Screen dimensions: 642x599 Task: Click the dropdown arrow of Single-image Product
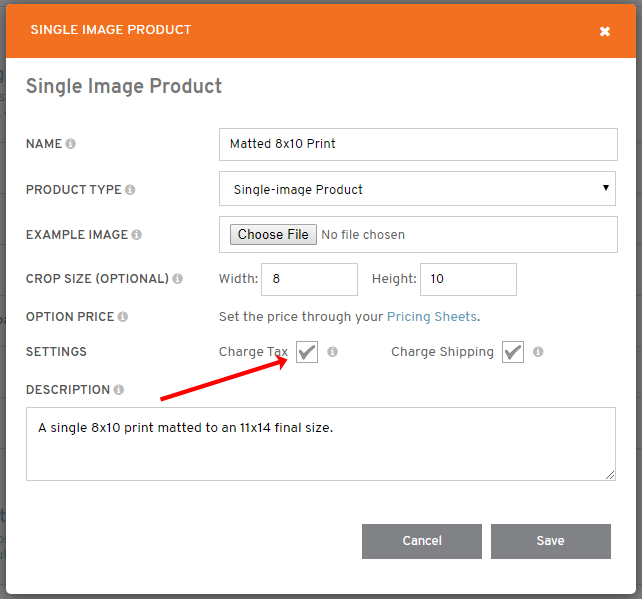(x=606, y=188)
